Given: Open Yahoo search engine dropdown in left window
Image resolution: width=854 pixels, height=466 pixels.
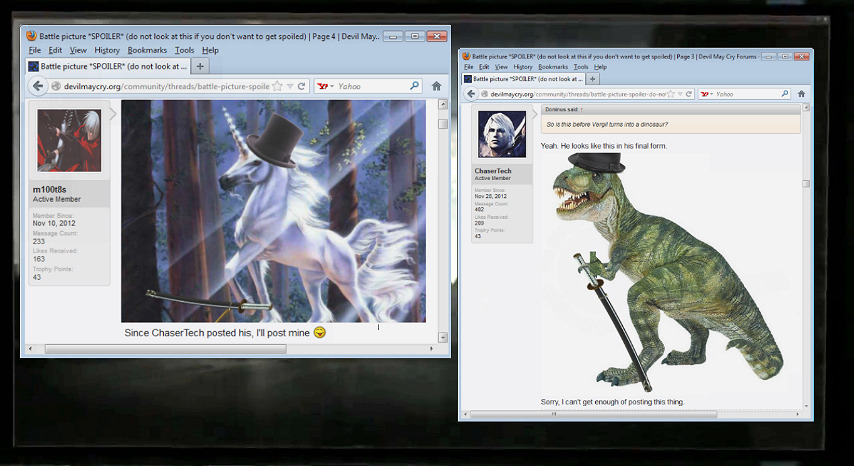Looking at the screenshot, I should click(x=325, y=86).
